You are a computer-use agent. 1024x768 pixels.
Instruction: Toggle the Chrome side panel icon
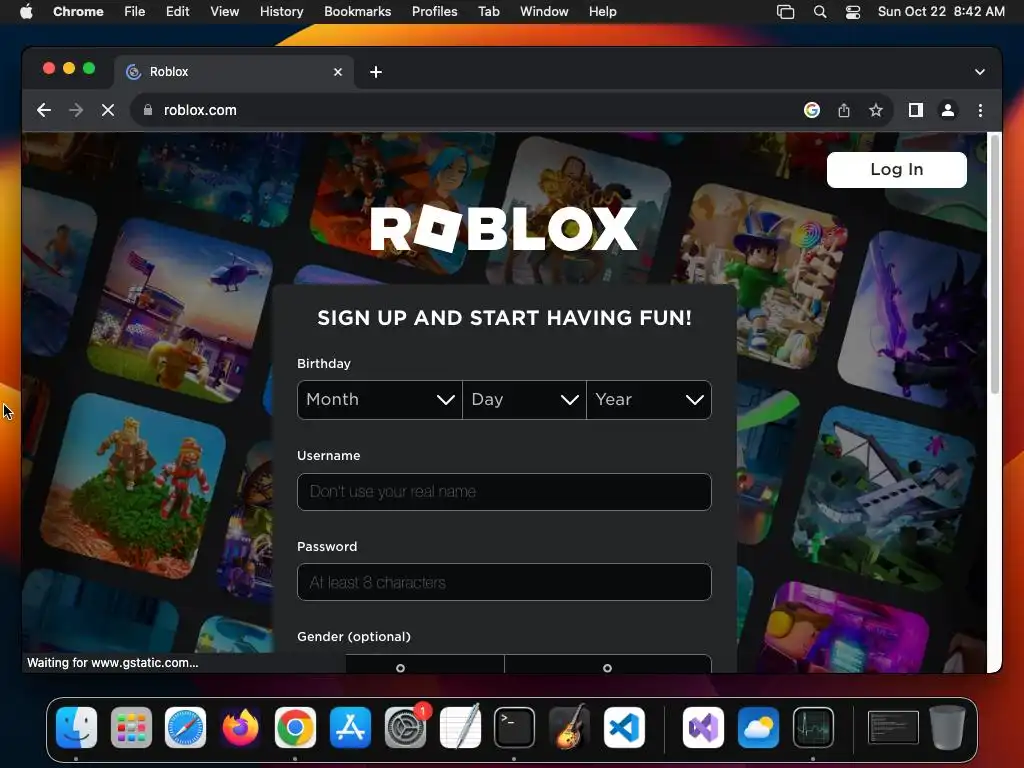916,110
